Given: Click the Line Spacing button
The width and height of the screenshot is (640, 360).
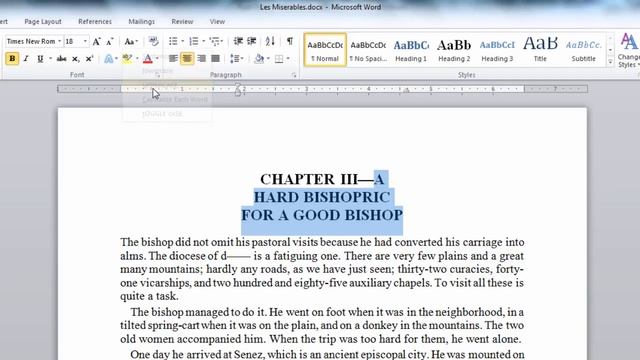Looking at the screenshot, I should 237,59.
